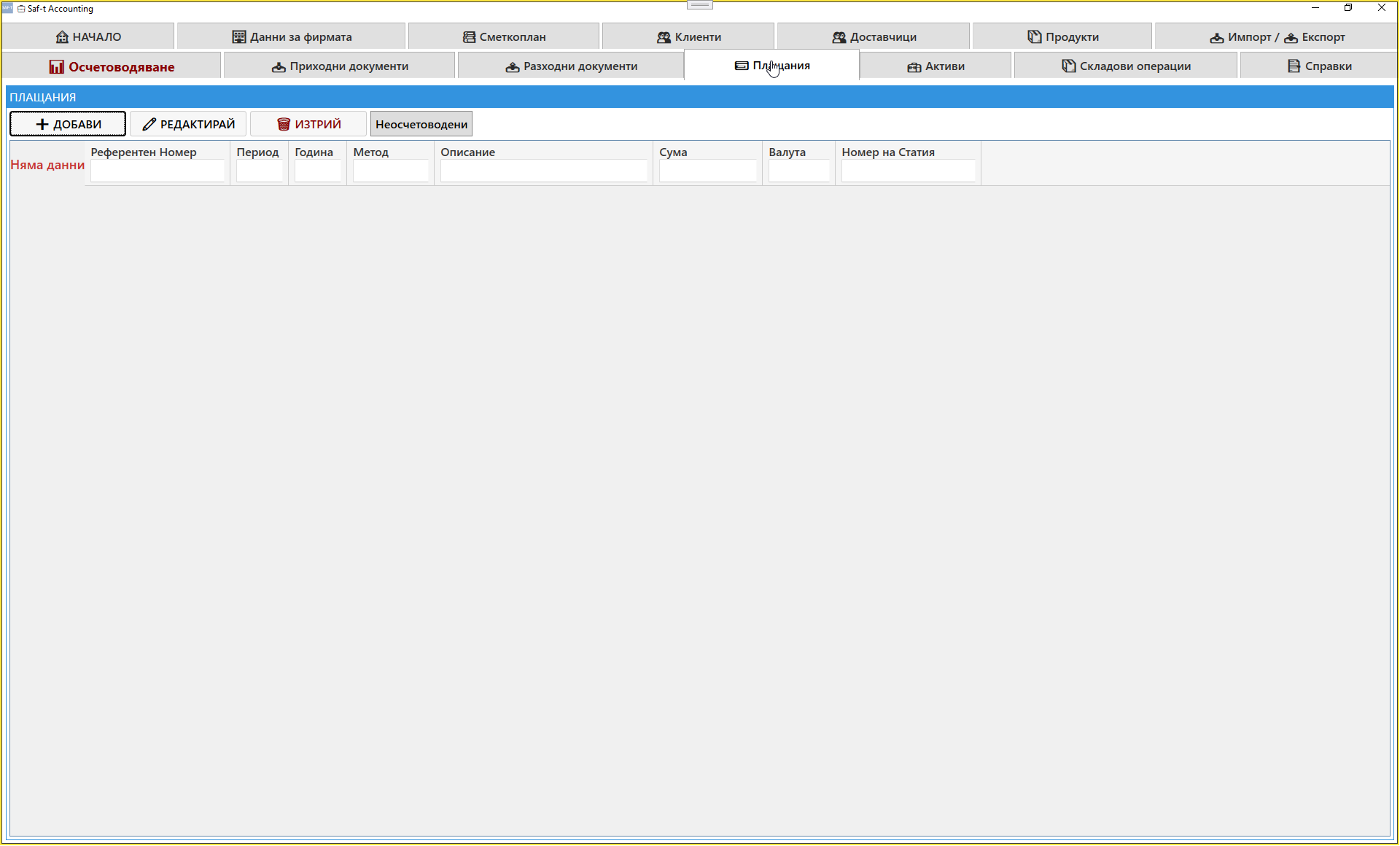Focus the Период filter box

[x=260, y=171]
